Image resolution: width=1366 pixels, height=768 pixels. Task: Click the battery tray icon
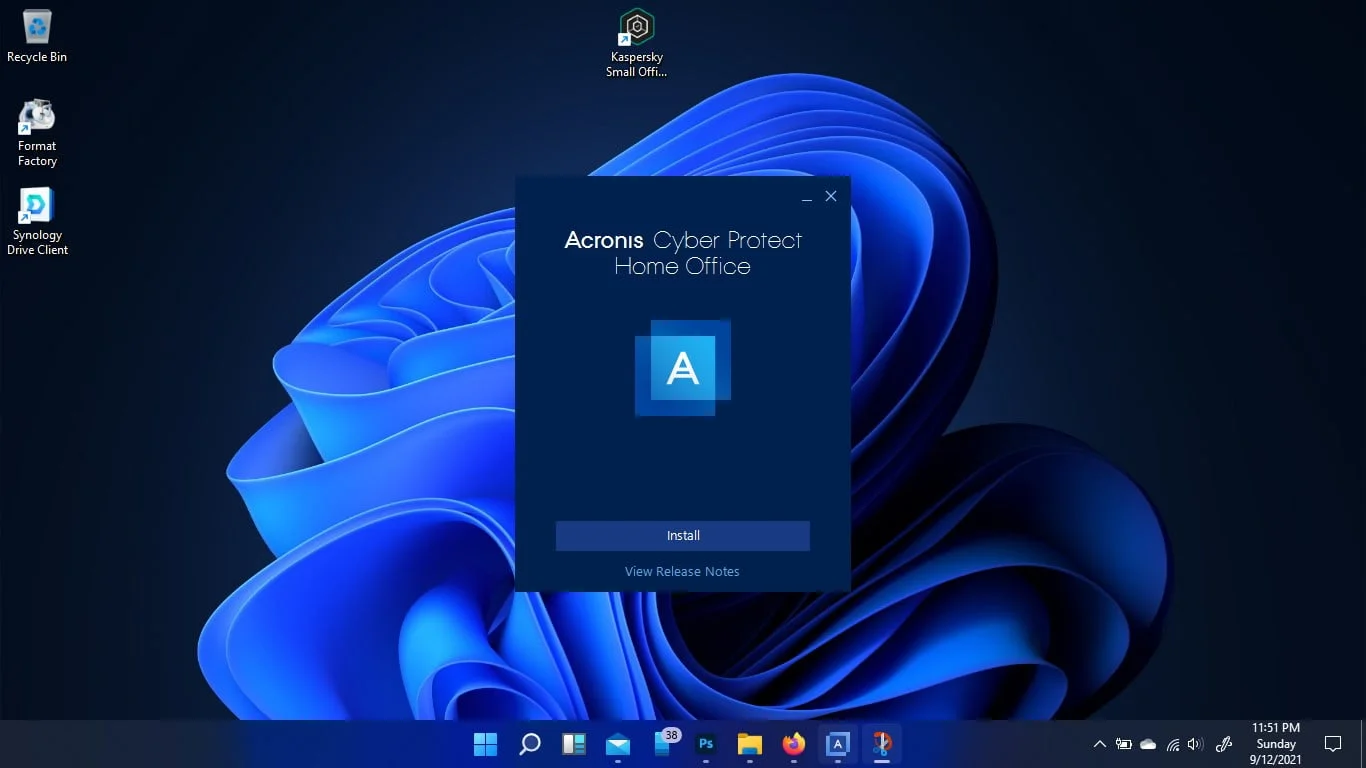point(1124,744)
